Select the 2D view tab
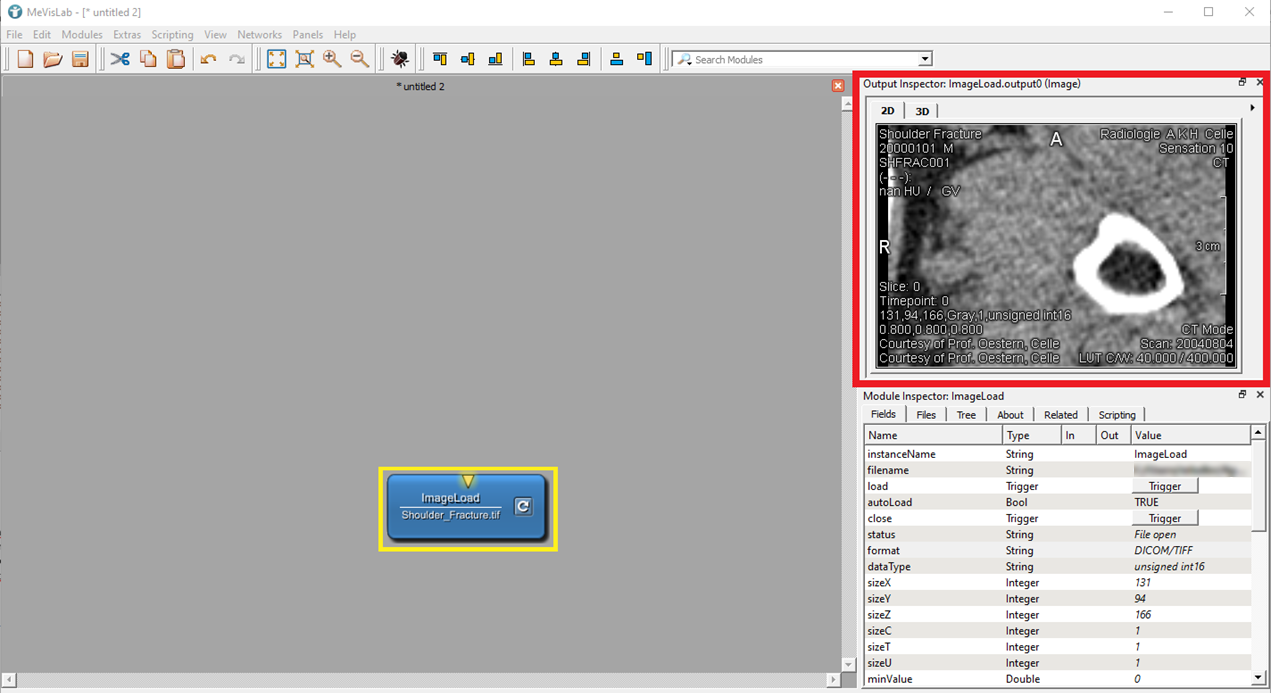 pyautogui.click(x=887, y=111)
